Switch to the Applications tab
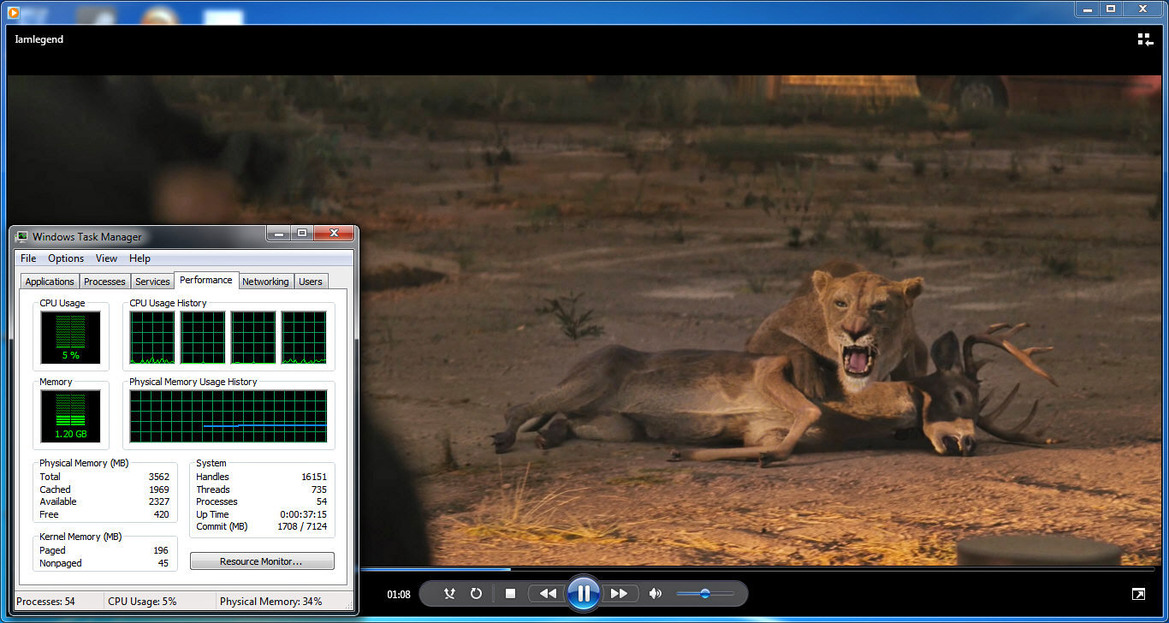Image resolution: width=1169 pixels, height=623 pixels. pos(50,282)
